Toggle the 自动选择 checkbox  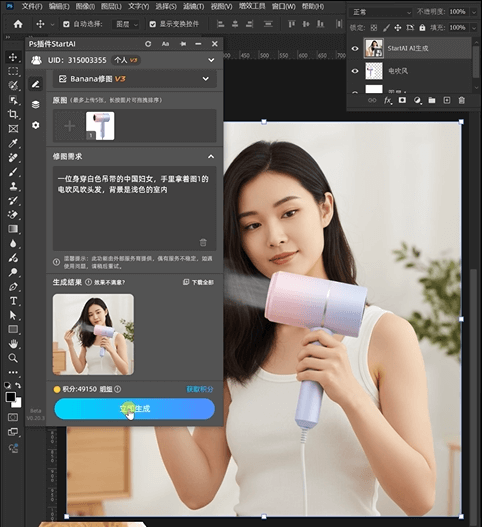[66, 24]
